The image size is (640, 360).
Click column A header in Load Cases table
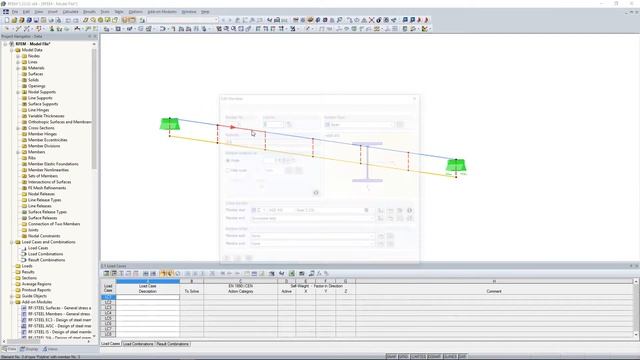[148, 281]
